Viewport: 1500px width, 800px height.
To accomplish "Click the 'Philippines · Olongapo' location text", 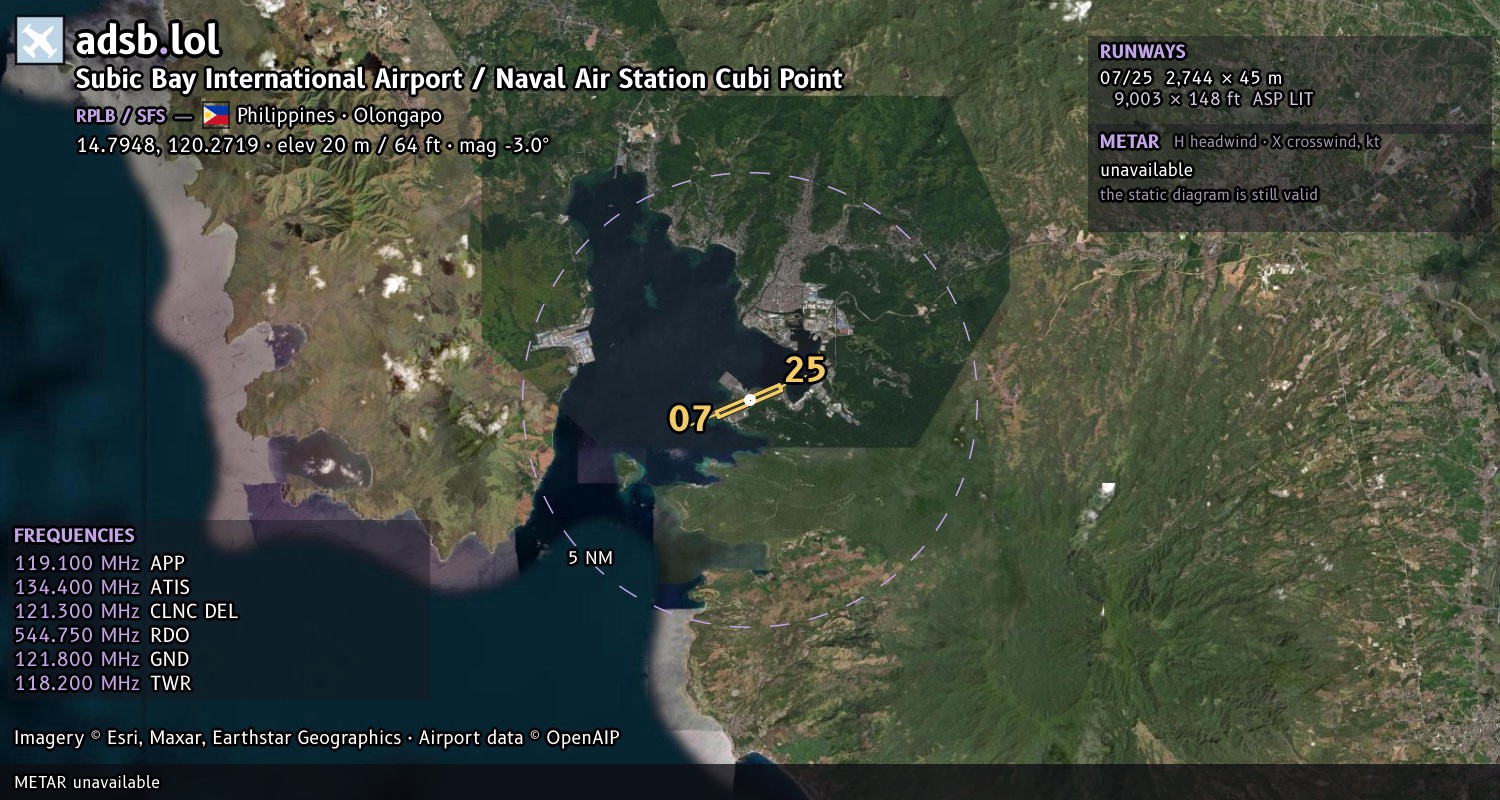I will 339,116.
